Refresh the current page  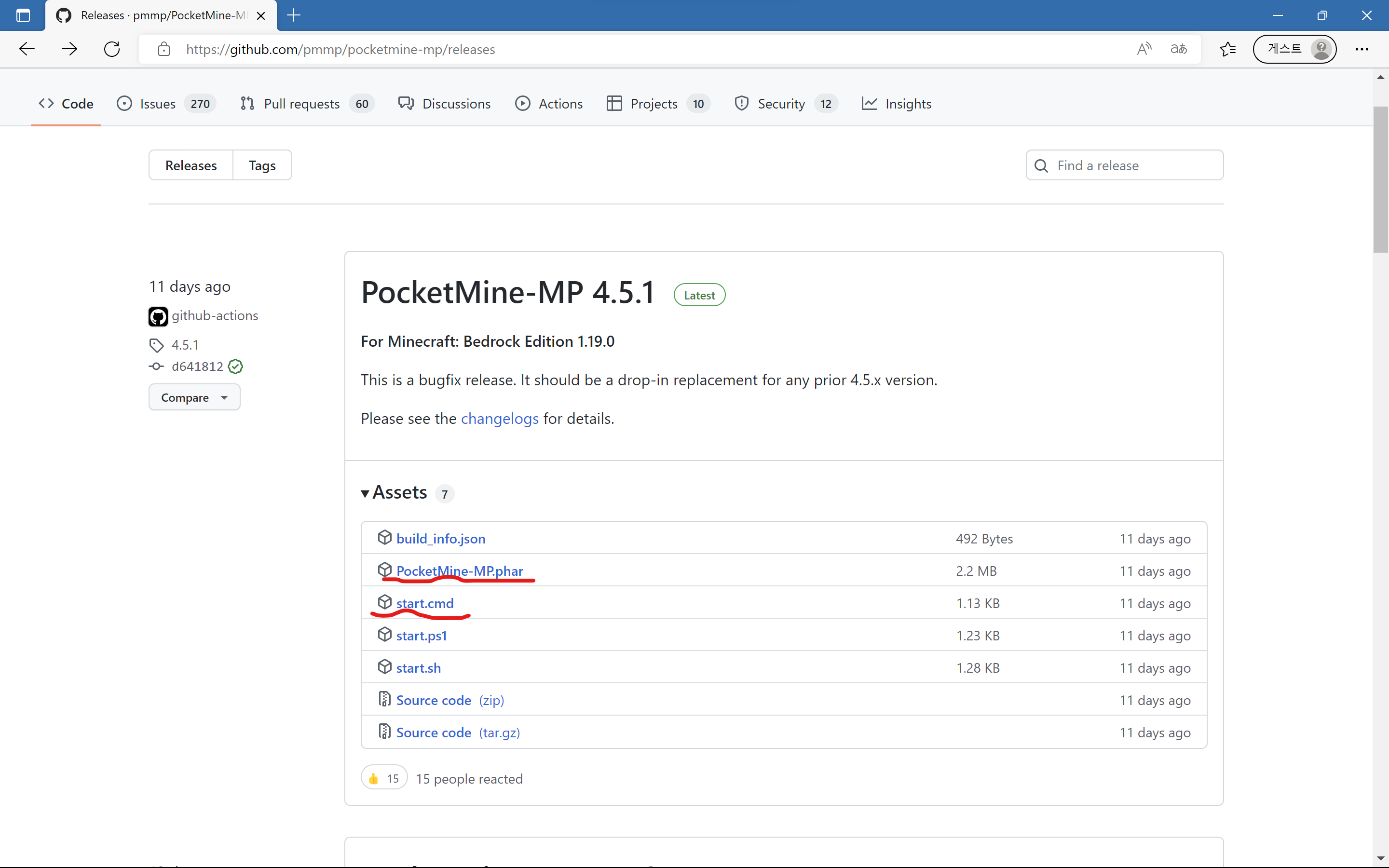tap(112, 49)
